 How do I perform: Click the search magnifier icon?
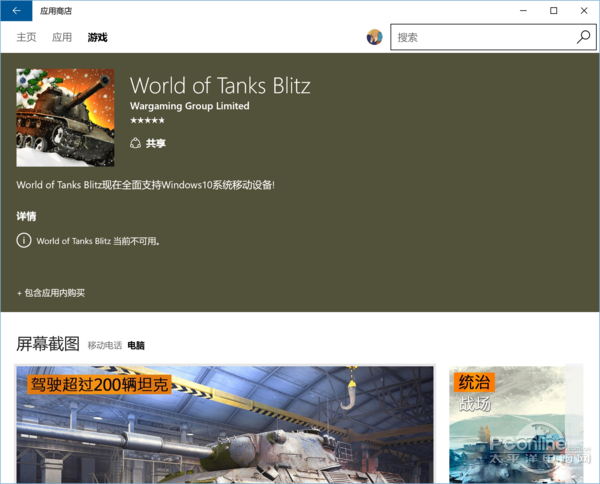coord(584,37)
